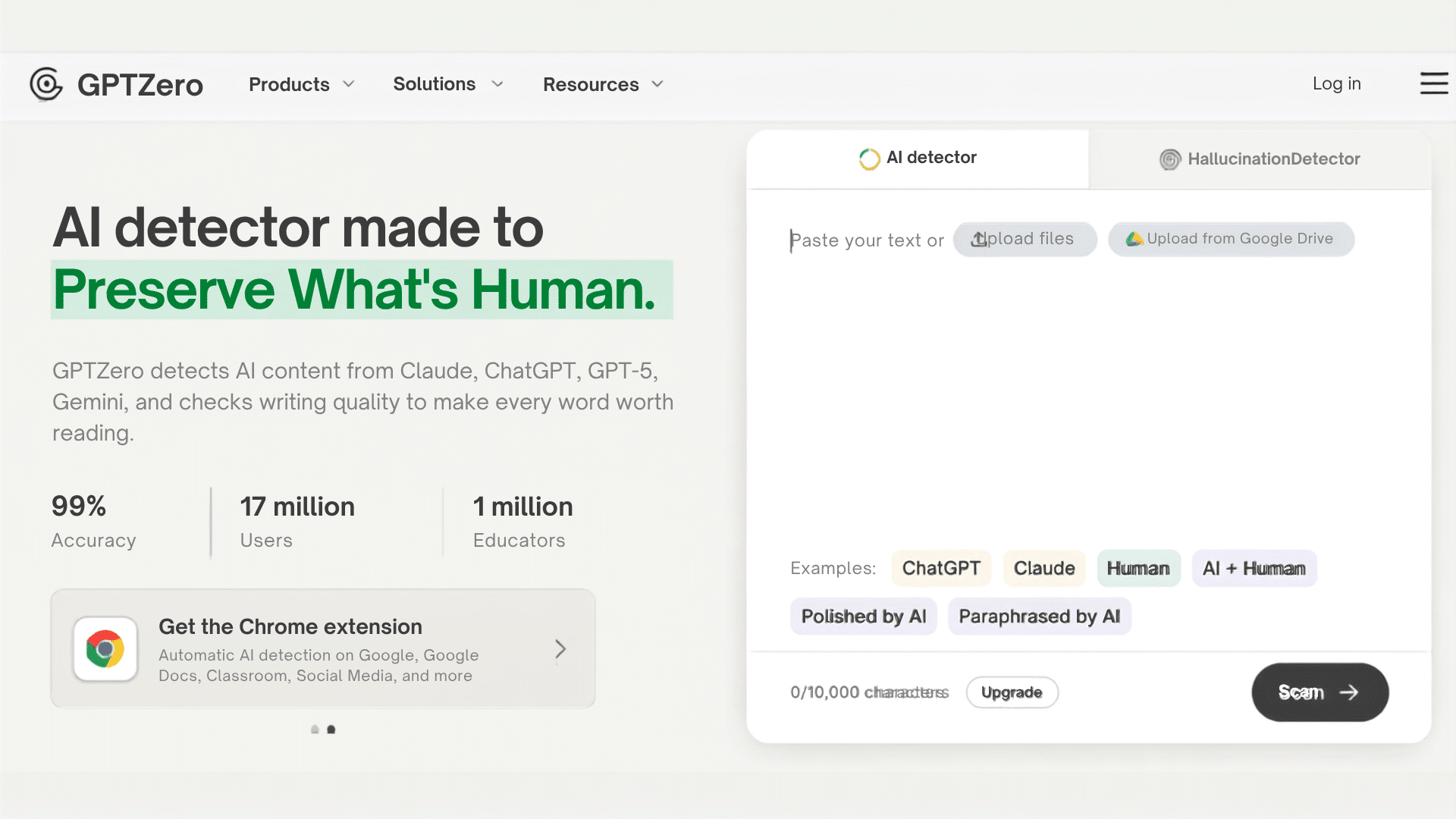Click the AI detector ring icon
1456x819 pixels.
(869, 158)
